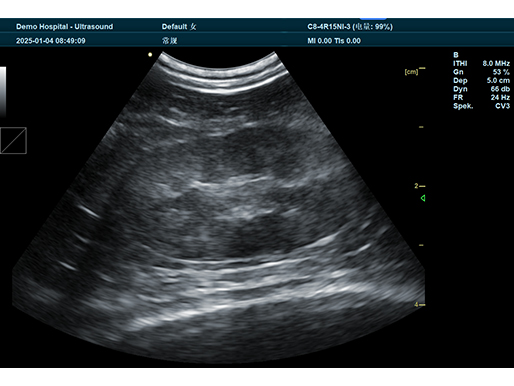Click the grayscale bar on left edge
This screenshot has width=514, height=386.
pos(3,91)
